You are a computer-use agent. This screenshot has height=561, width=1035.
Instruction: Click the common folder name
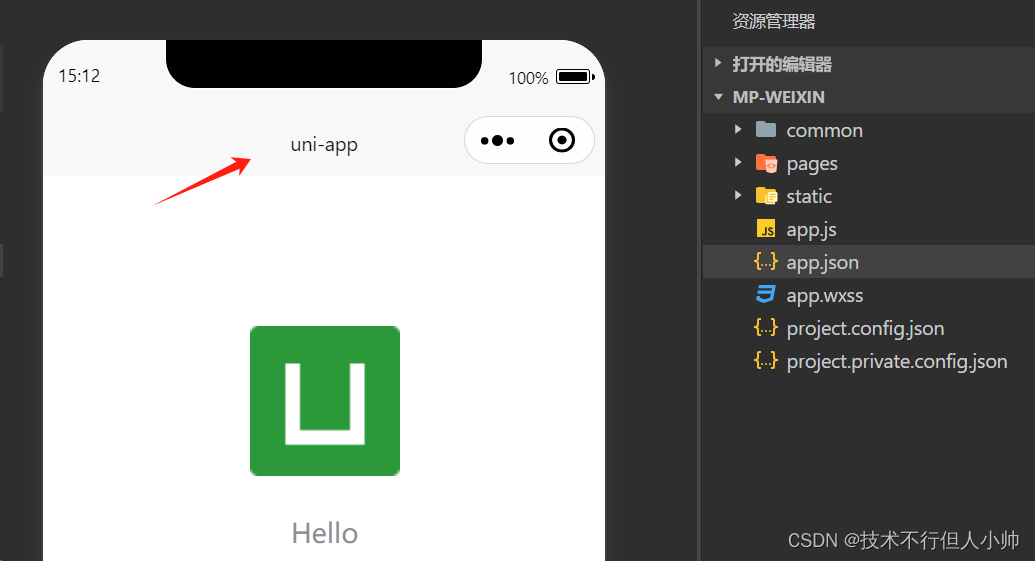(824, 131)
